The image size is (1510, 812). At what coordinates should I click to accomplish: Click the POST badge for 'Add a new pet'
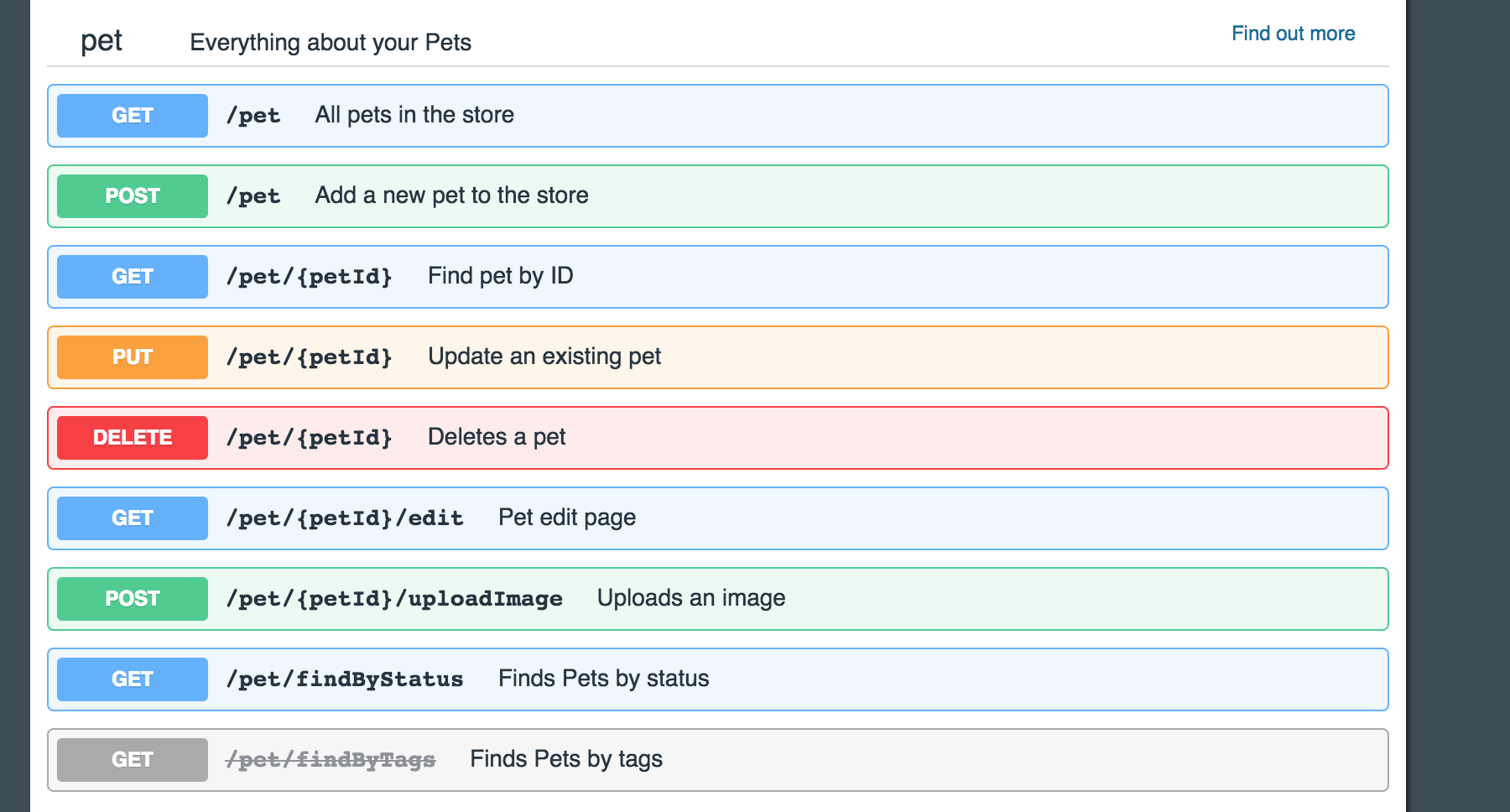[x=133, y=196]
